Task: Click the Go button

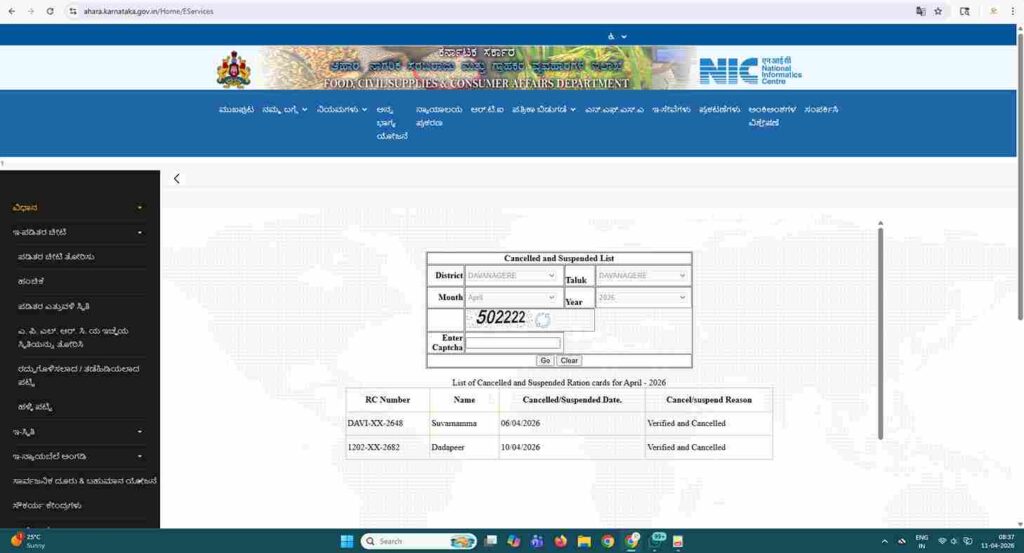Action: 545,360
